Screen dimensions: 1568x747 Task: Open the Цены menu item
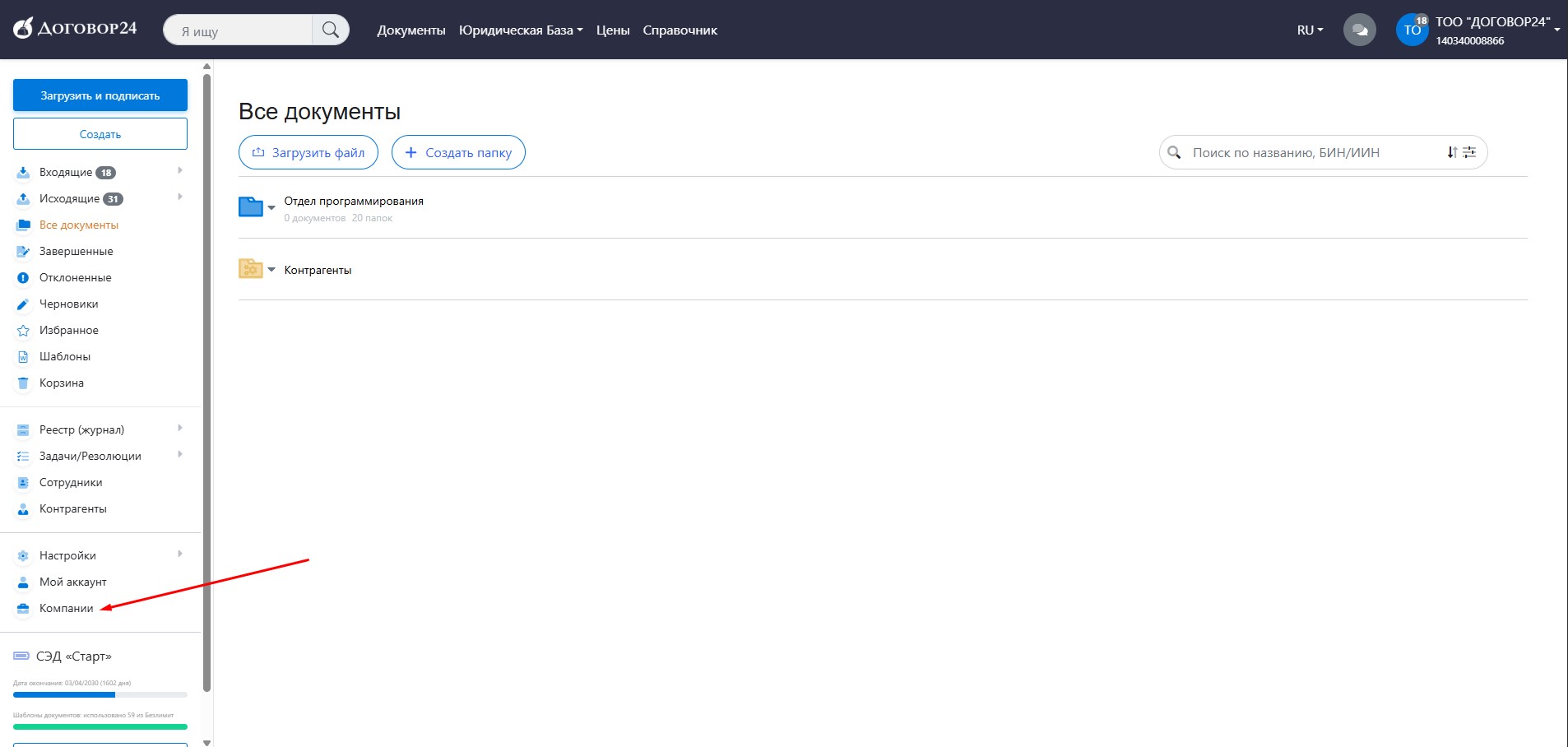click(x=612, y=30)
